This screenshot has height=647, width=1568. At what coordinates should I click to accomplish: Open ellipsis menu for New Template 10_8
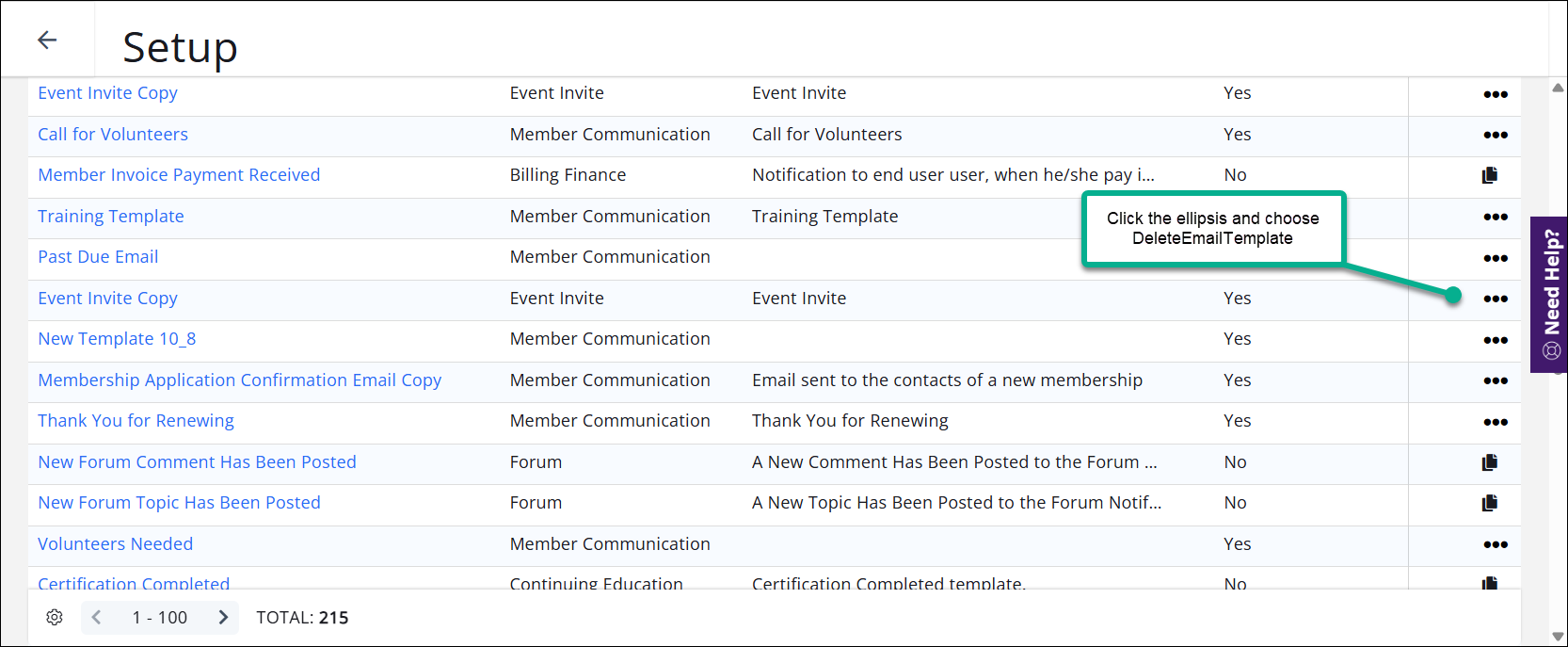[x=1496, y=340]
